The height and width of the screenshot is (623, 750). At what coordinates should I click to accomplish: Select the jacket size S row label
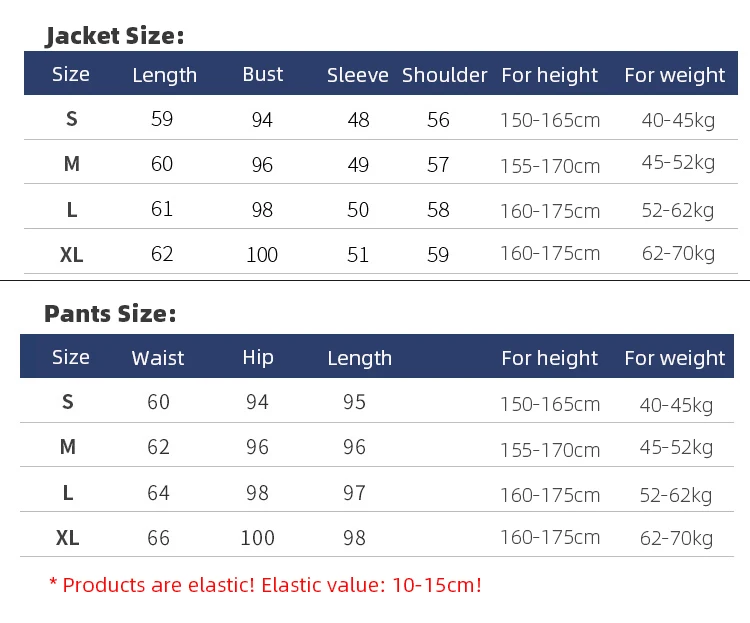point(71,119)
